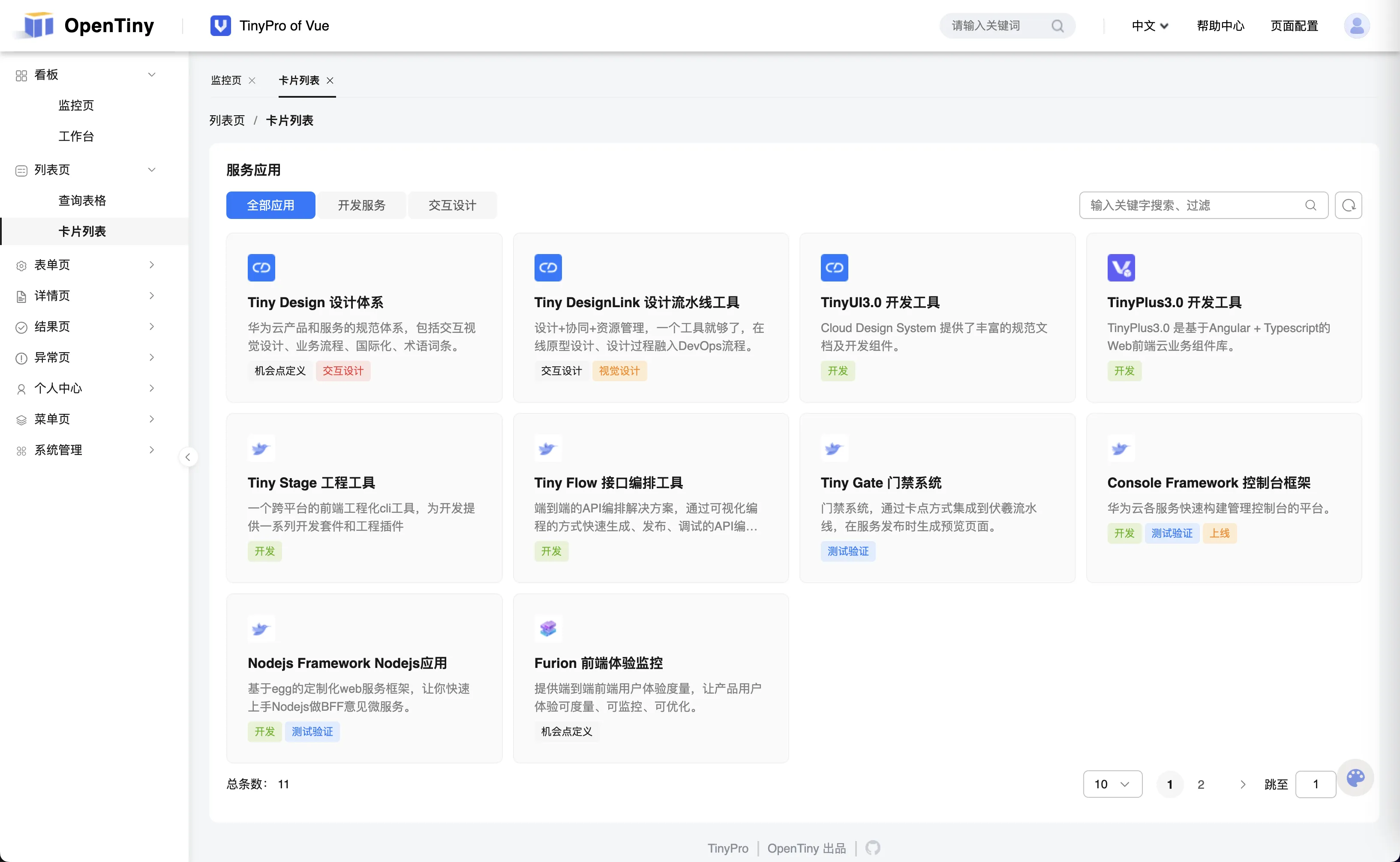The image size is (1400, 862).
Task: Open the 中文 language dropdown
Action: (x=1149, y=26)
